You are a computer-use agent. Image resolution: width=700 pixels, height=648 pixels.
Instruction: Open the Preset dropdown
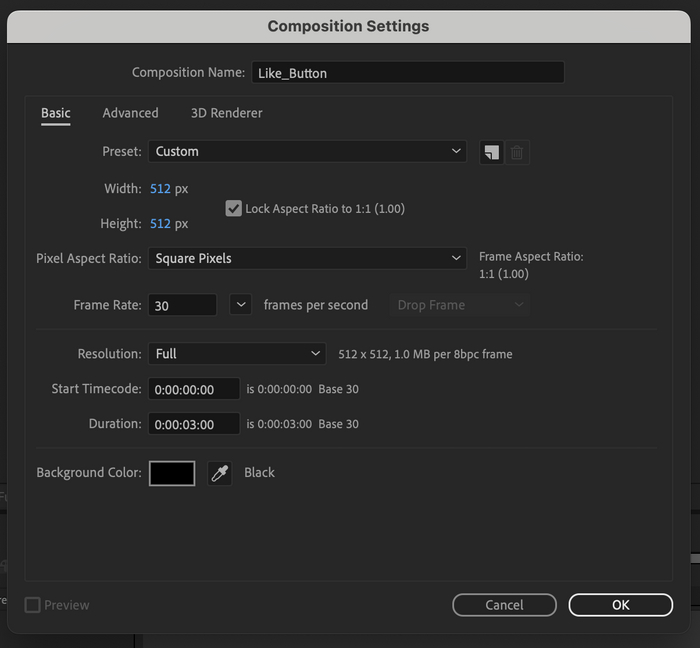pos(307,152)
